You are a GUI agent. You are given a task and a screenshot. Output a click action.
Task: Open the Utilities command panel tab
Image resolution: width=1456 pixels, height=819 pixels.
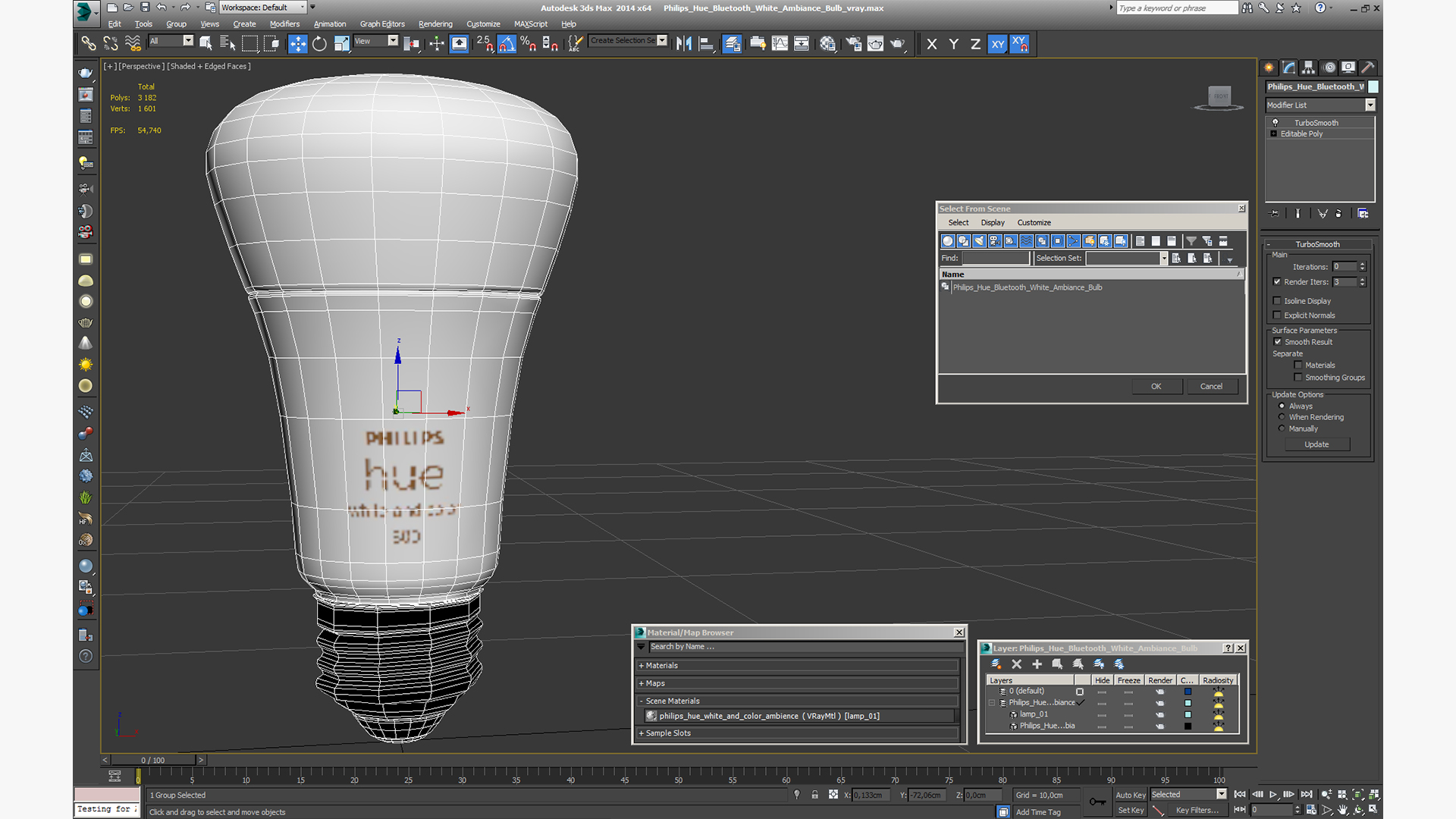pyautogui.click(x=1368, y=67)
